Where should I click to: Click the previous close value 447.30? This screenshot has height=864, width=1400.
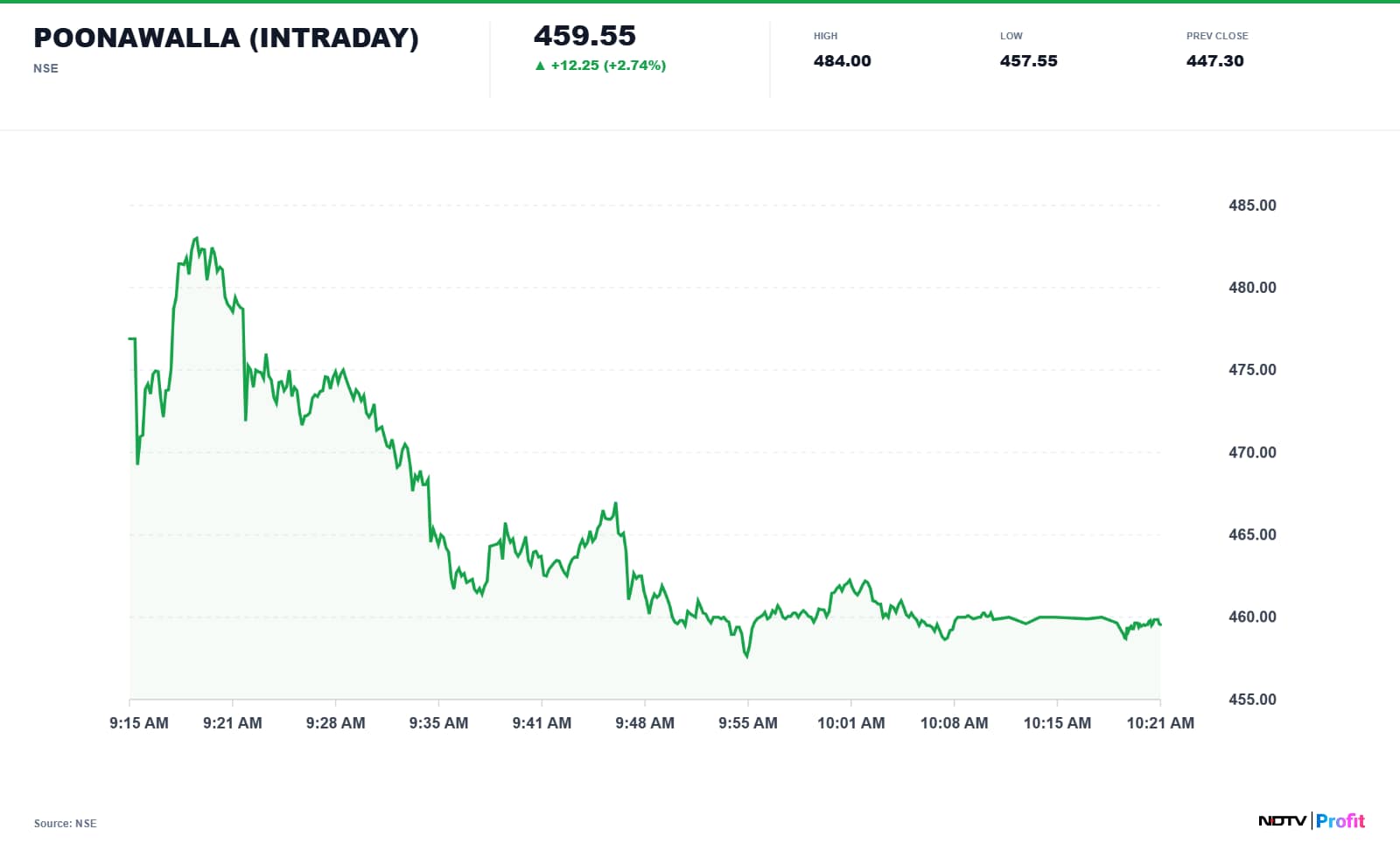(1214, 61)
